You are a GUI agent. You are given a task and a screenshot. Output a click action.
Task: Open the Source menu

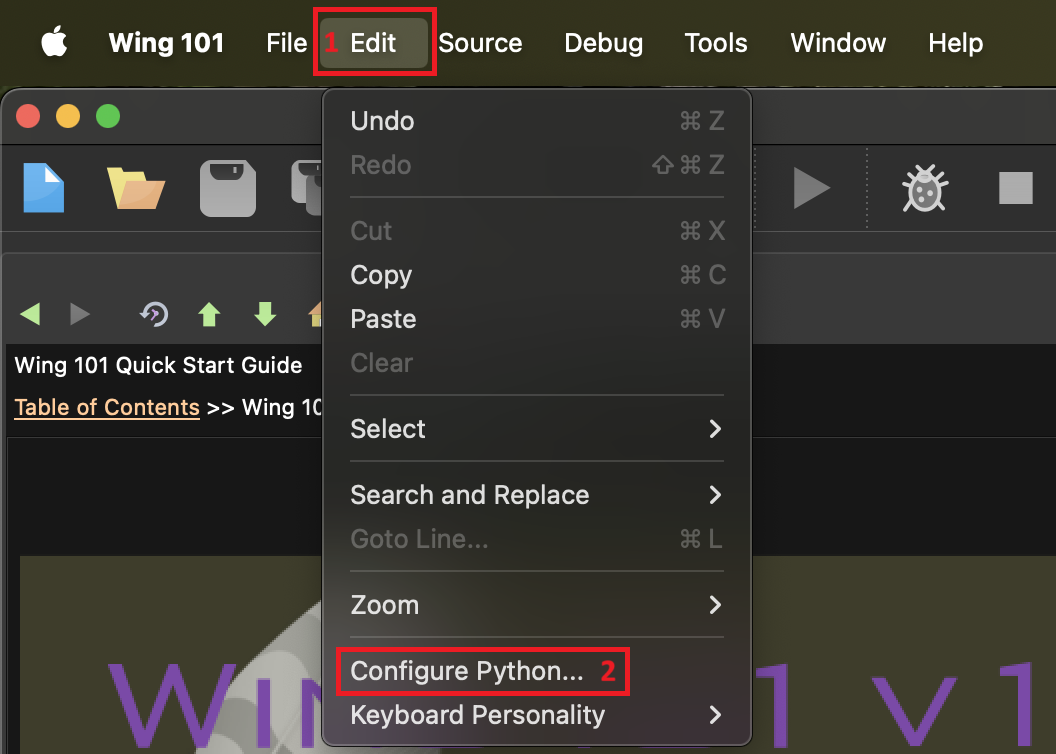point(480,43)
